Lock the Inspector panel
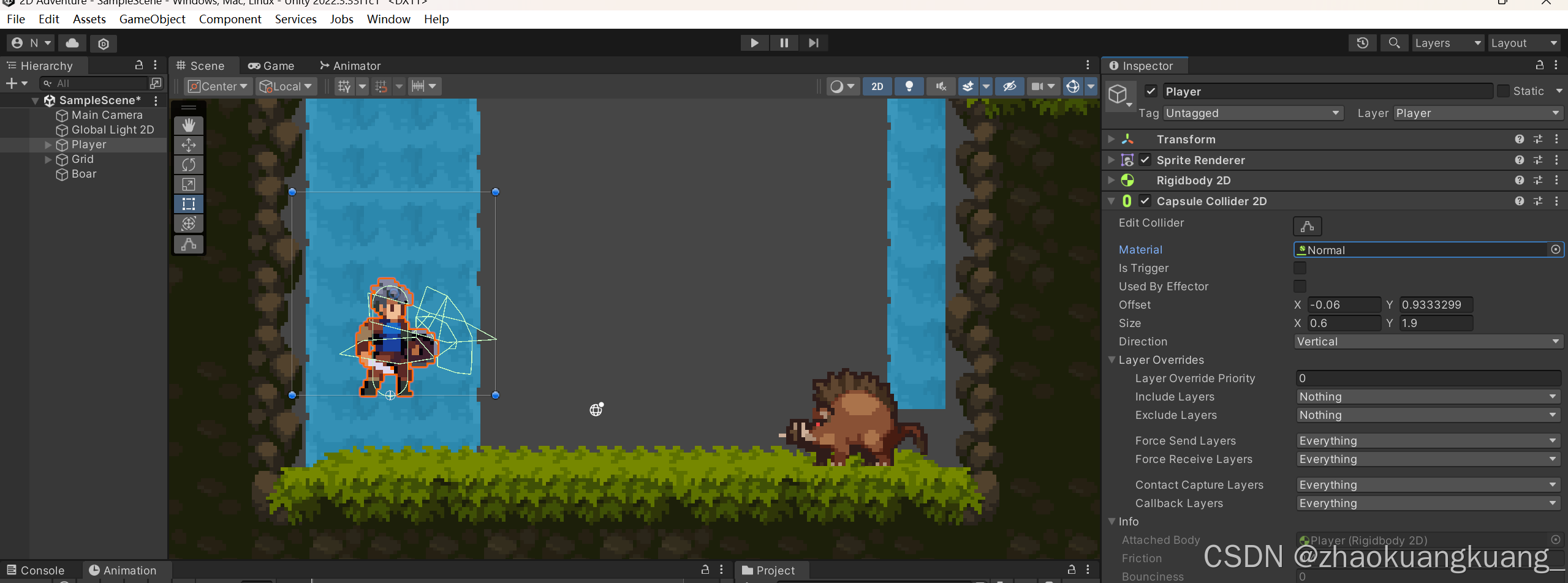 (1539, 65)
